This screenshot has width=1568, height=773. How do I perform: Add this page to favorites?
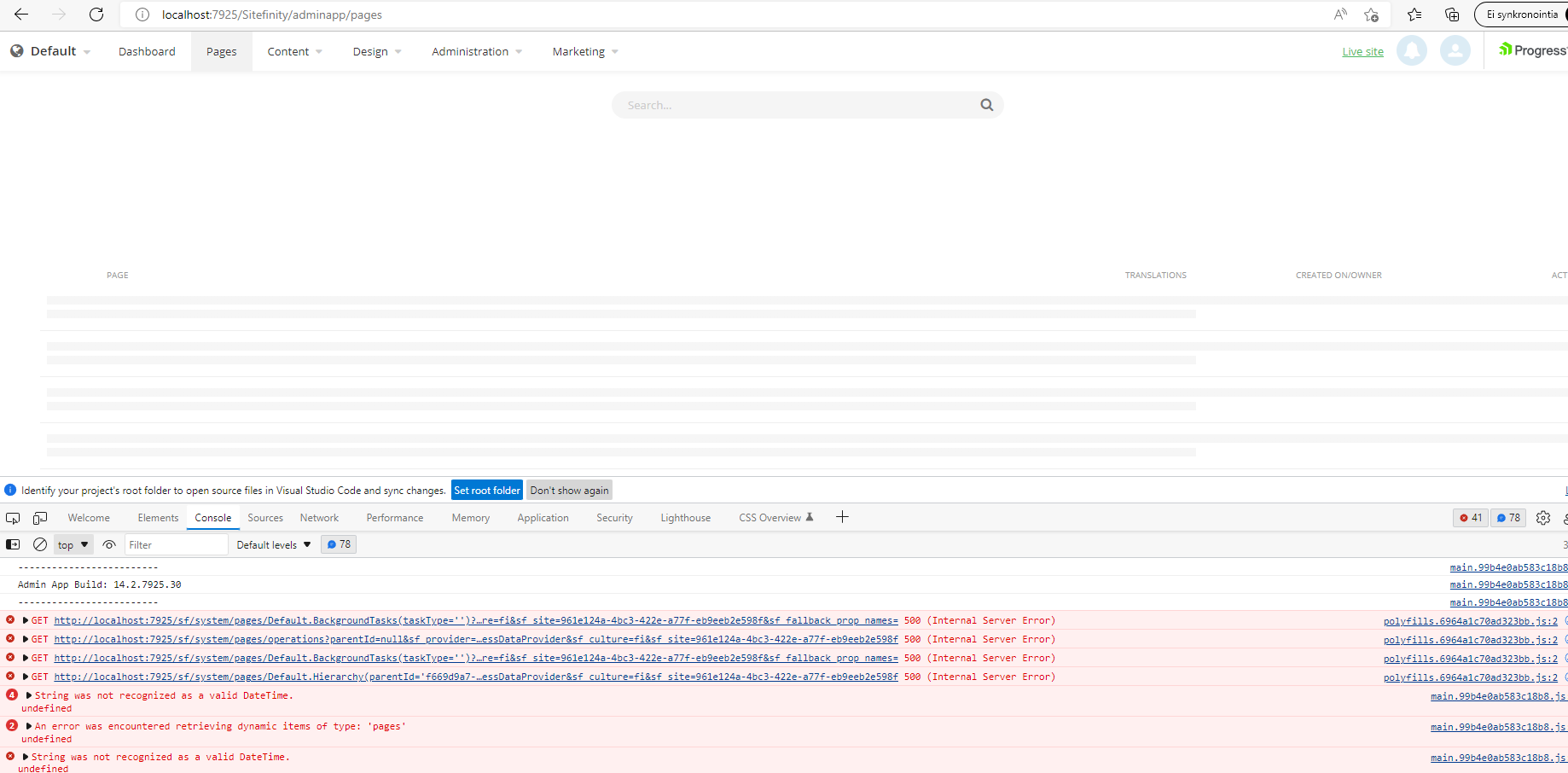pos(1371,15)
